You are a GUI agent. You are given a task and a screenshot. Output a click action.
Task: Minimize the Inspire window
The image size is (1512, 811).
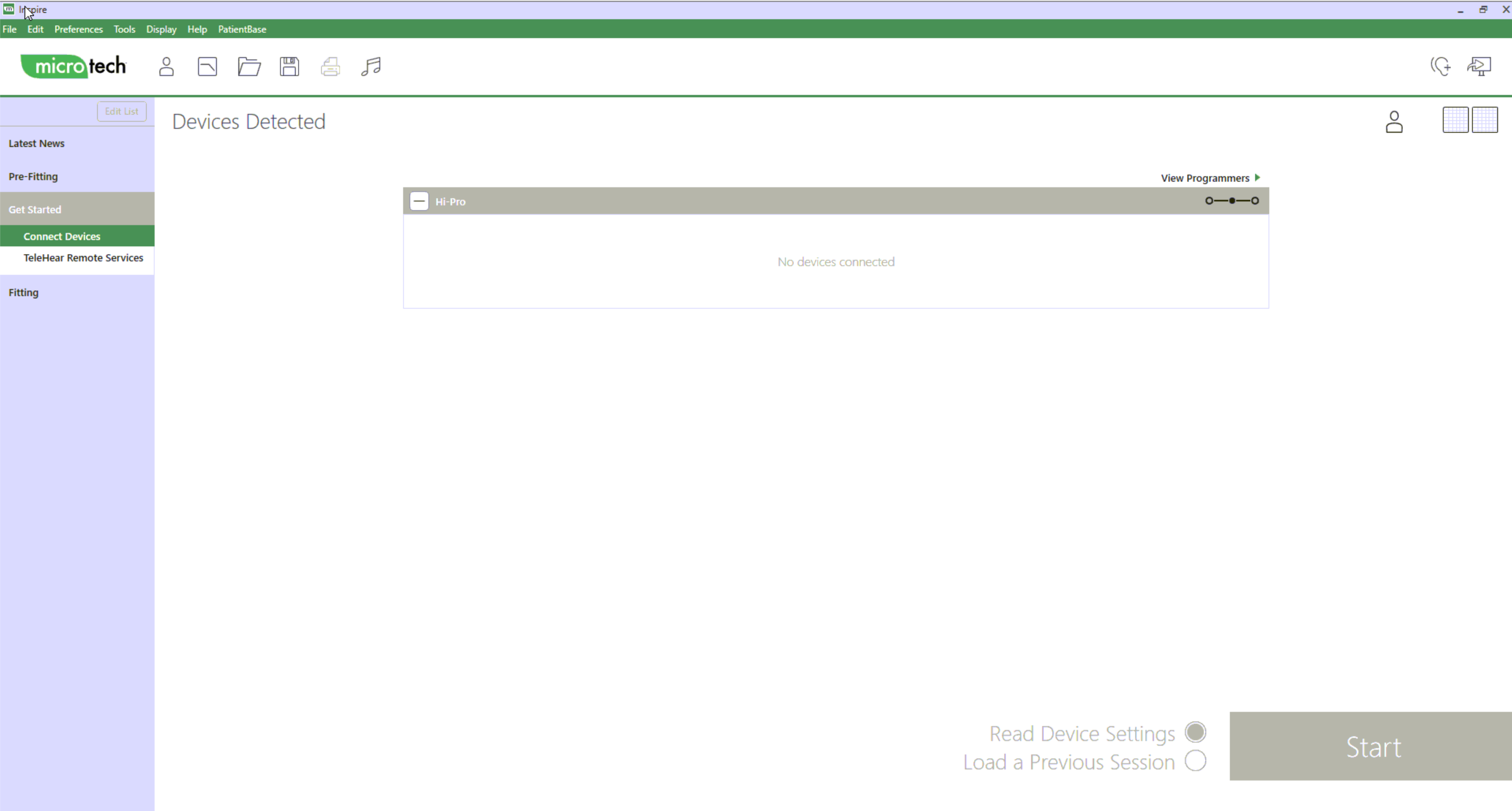(1460, 9)
